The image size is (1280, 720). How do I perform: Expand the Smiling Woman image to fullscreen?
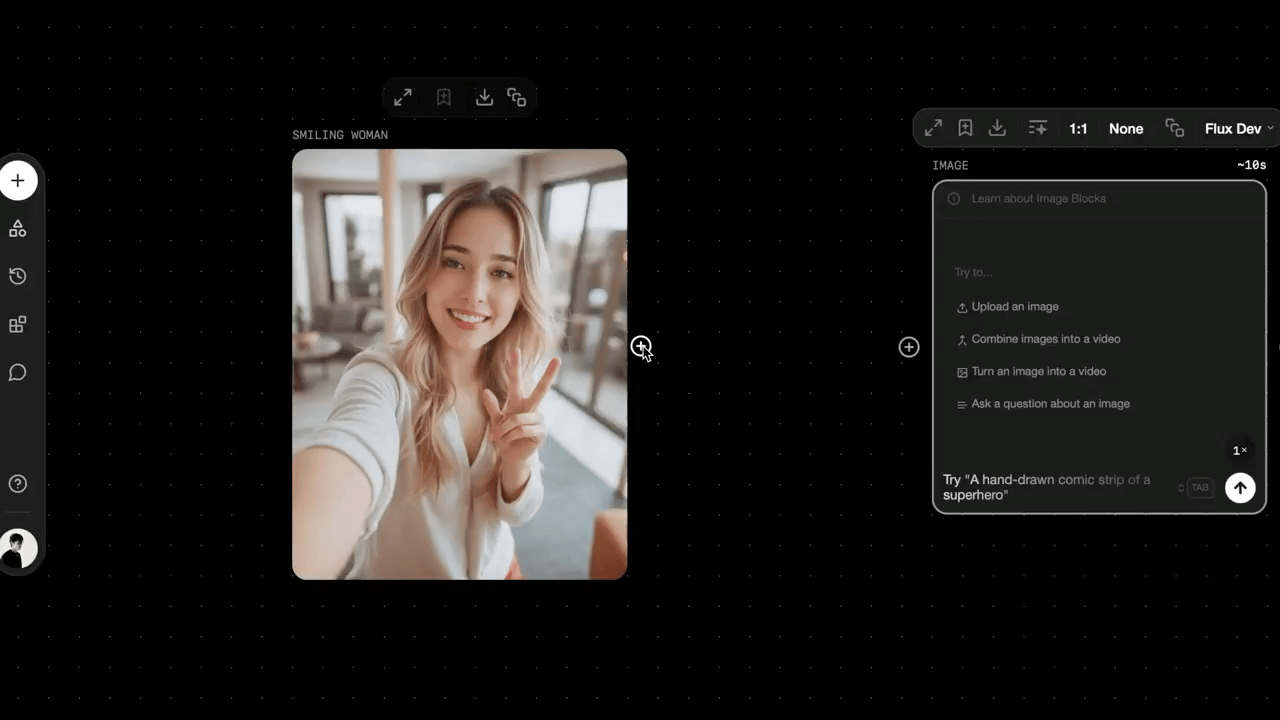pyautogui.click(x=403, y=97)
